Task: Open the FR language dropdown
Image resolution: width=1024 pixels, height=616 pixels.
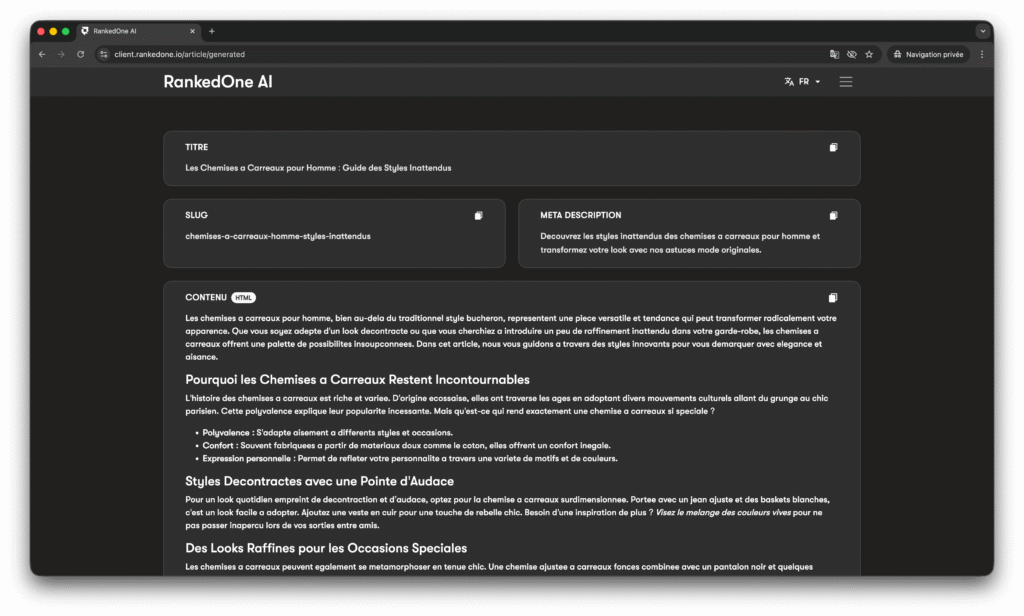Action: pos(803,82)
